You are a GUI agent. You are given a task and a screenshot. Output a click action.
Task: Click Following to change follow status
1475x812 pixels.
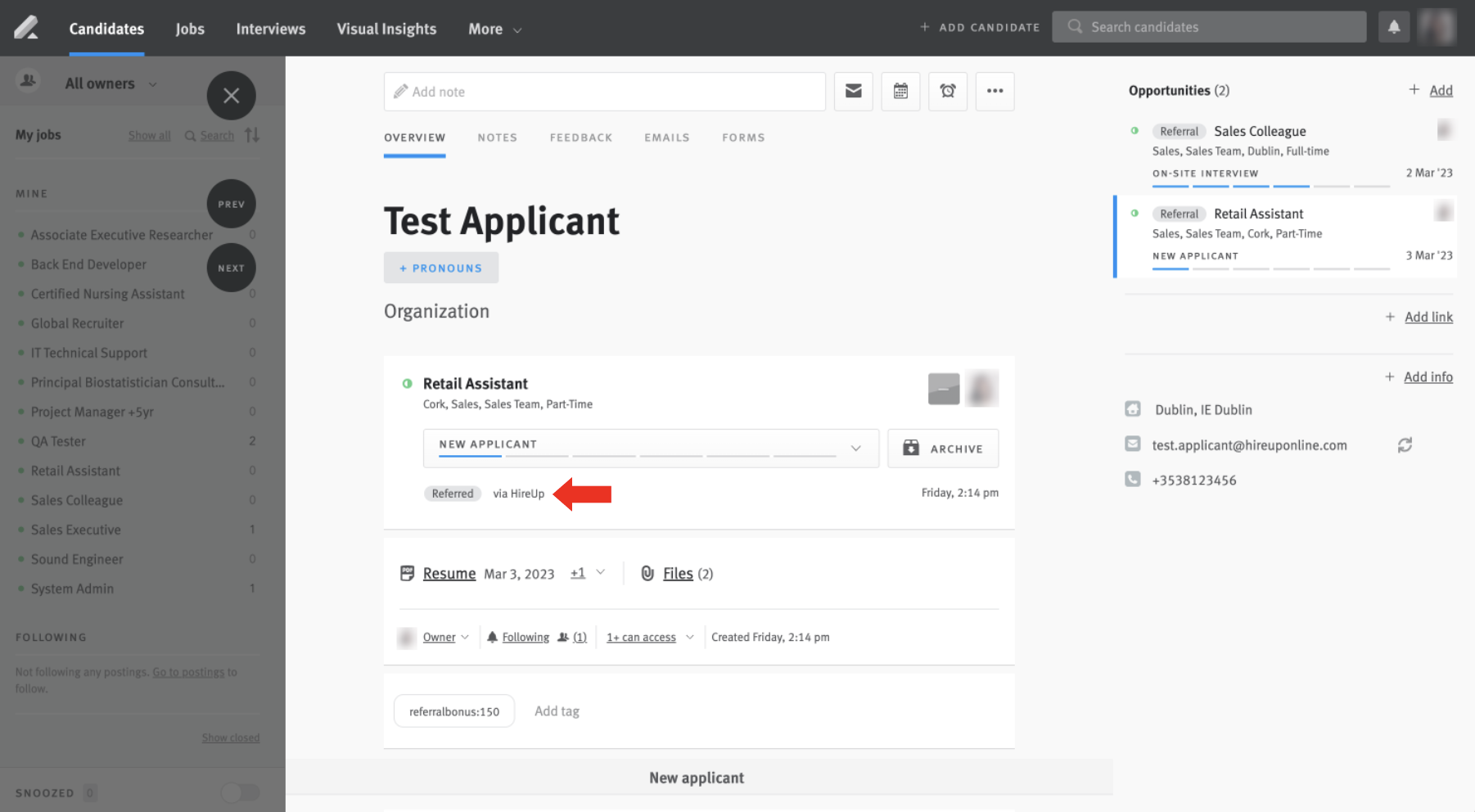(525, 637)
